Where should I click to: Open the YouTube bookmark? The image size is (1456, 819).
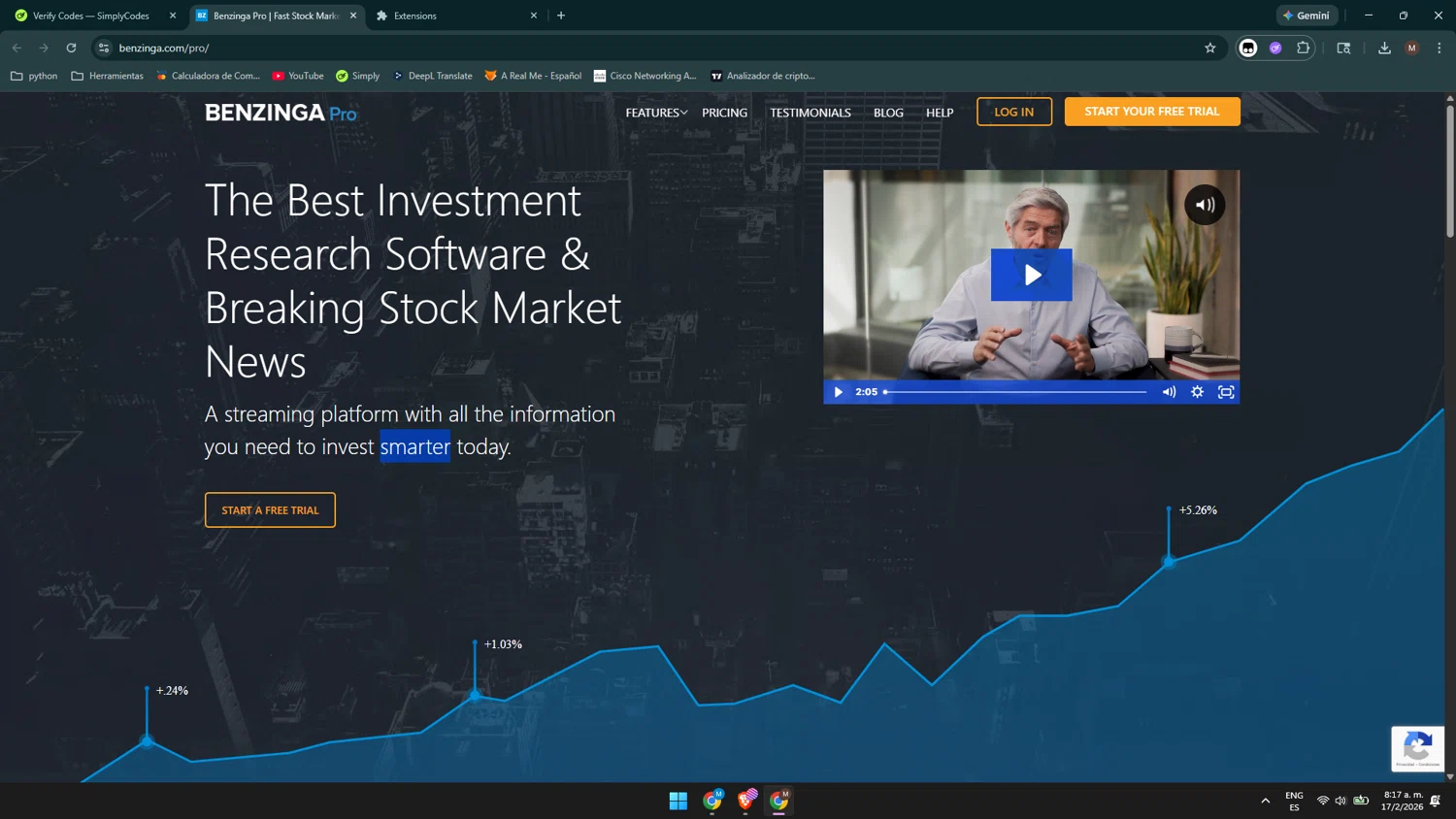click(x=298, y=76)
